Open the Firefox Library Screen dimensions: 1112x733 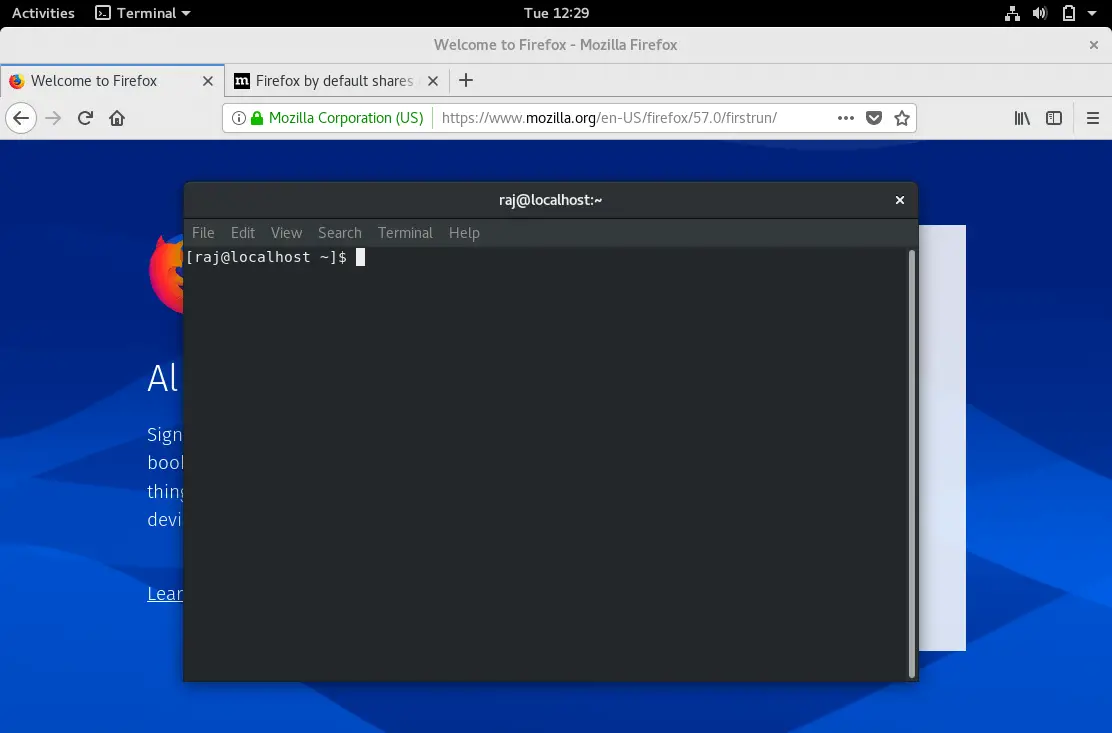pos(1022,117)
